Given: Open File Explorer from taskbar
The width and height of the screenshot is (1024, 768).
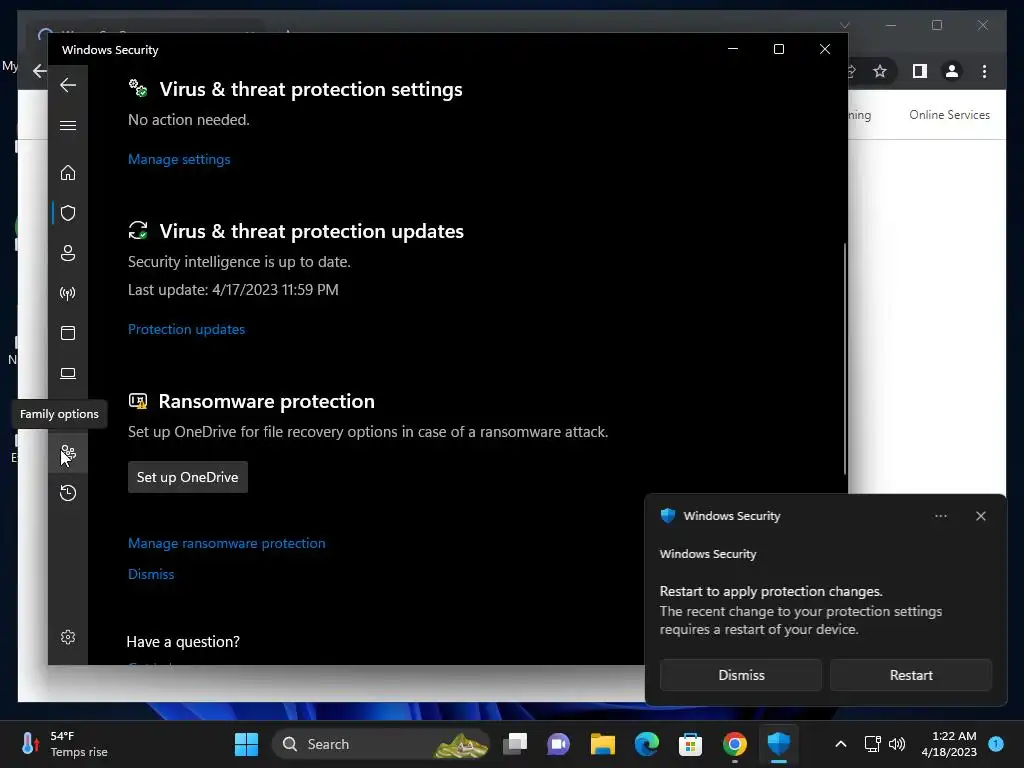Looking at the screenshot, I should tap(602, 744).
